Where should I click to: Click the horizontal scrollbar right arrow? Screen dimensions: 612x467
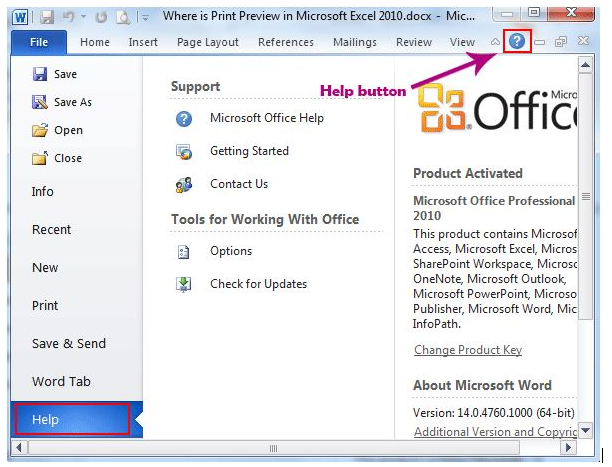point(568,448)
